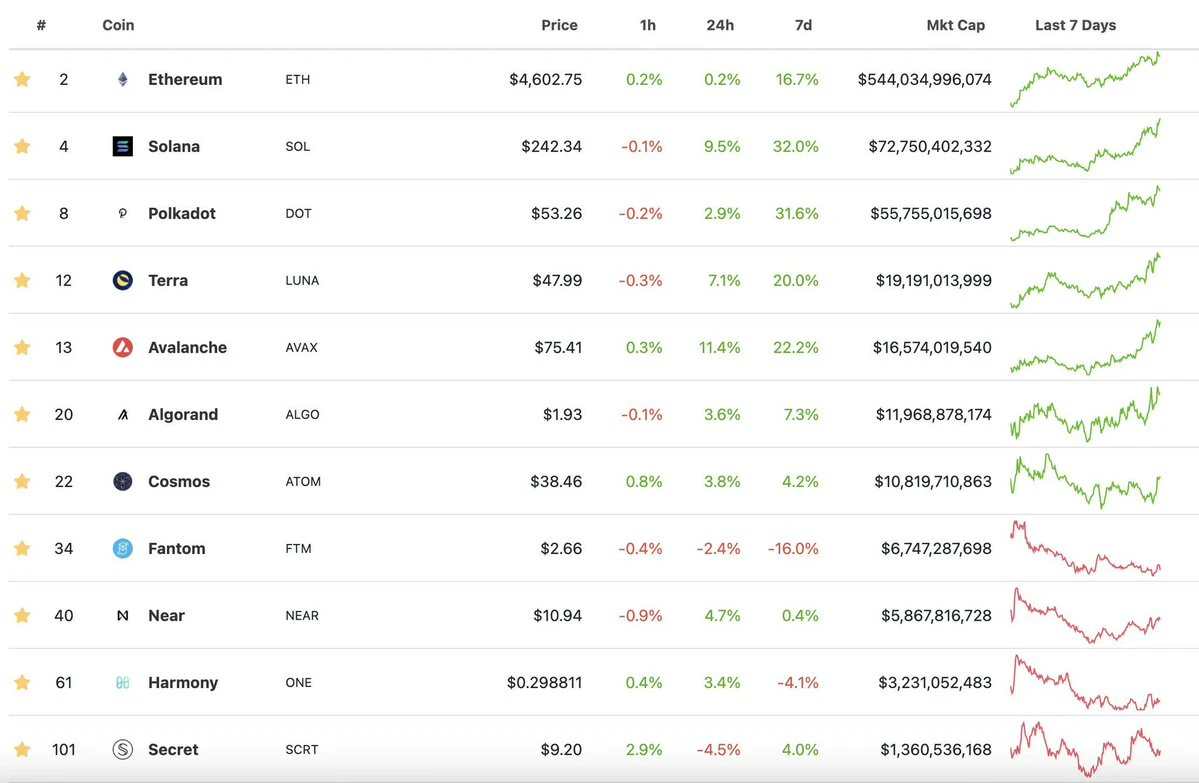1199x783 pixels.
Task: Open the Secret coin page
Action: click(173, 749)
